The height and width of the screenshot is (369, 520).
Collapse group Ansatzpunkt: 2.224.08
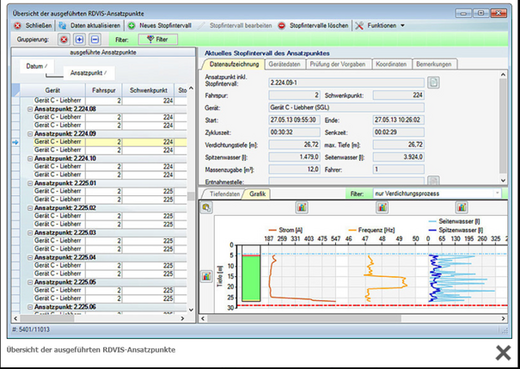coord(30,109)
